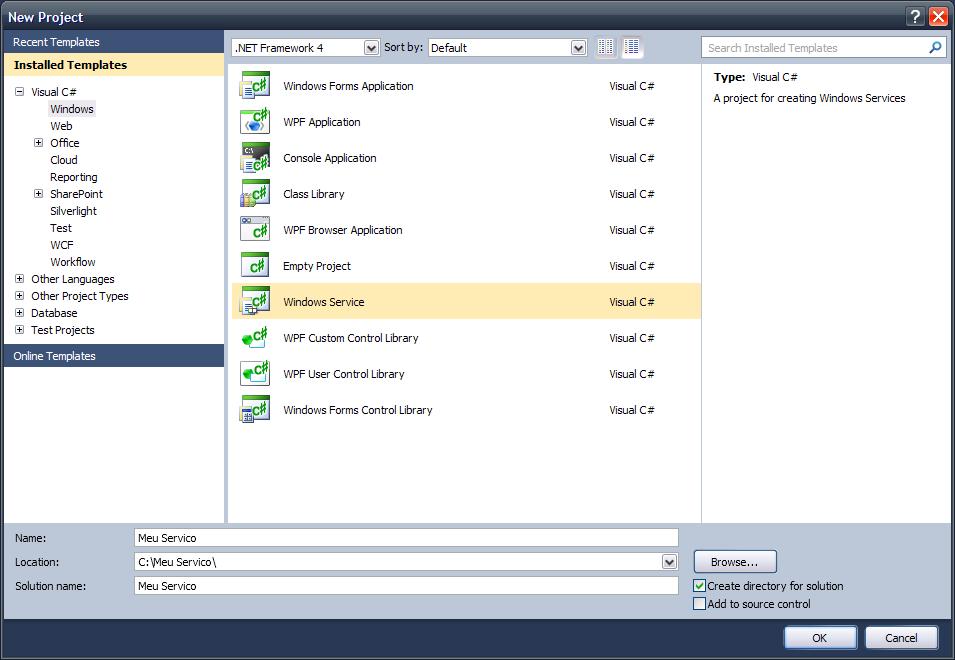Click the Class Library template icon
The image size is (955, 660).
[x=255, y=194]
